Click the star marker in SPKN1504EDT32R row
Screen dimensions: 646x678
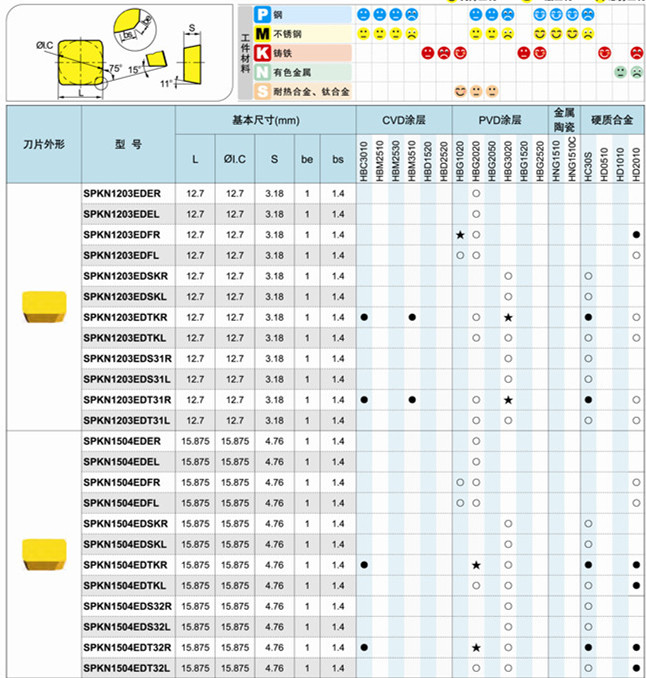pyautogui.click(x=476, y=648)
